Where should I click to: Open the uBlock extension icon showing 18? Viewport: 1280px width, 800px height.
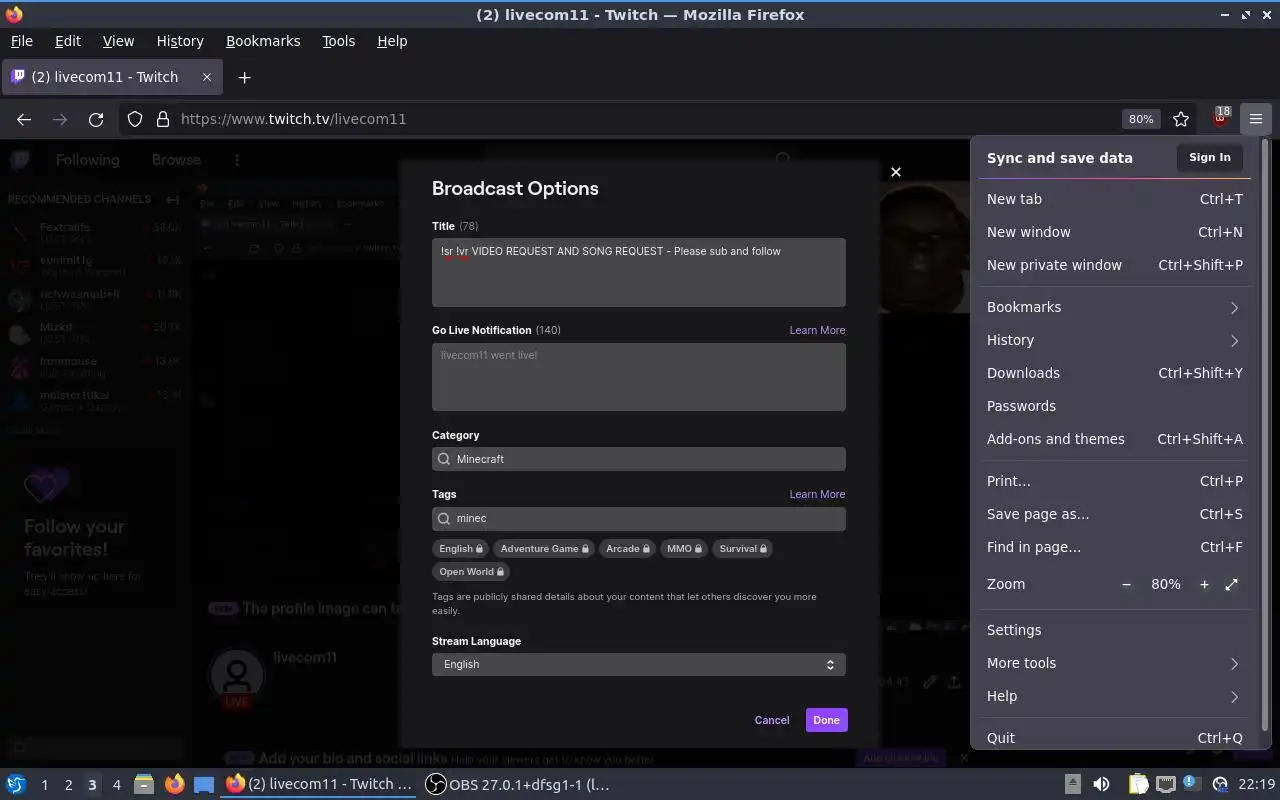click(x=1220, y=118)
